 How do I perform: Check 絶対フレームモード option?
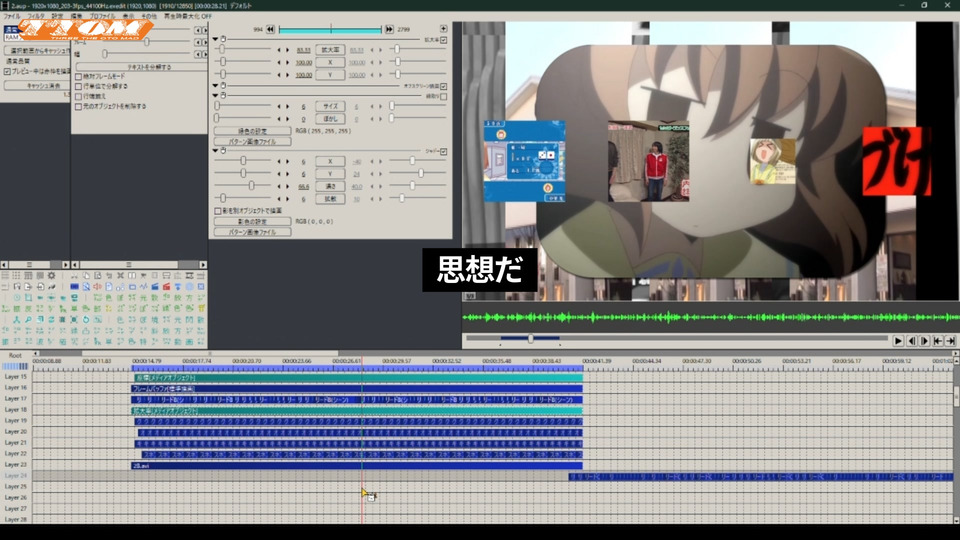click(x=78, y=77)
